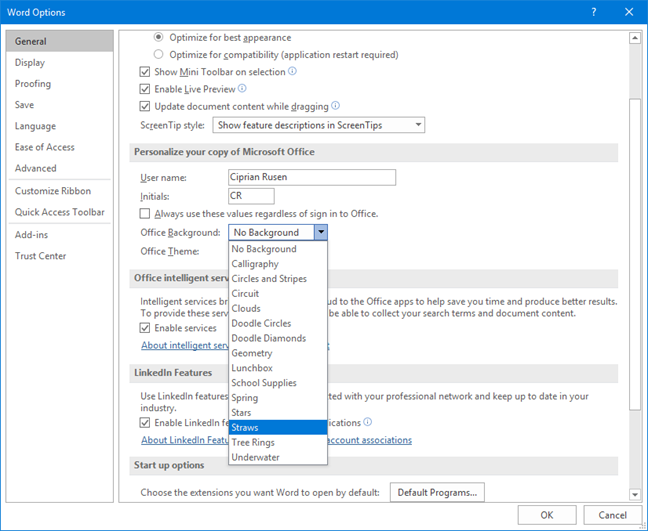Collapse the Office Background dropdown arrow
This screenshot has height=531, width=648.
pyautogui.click(x=321, y=232)
